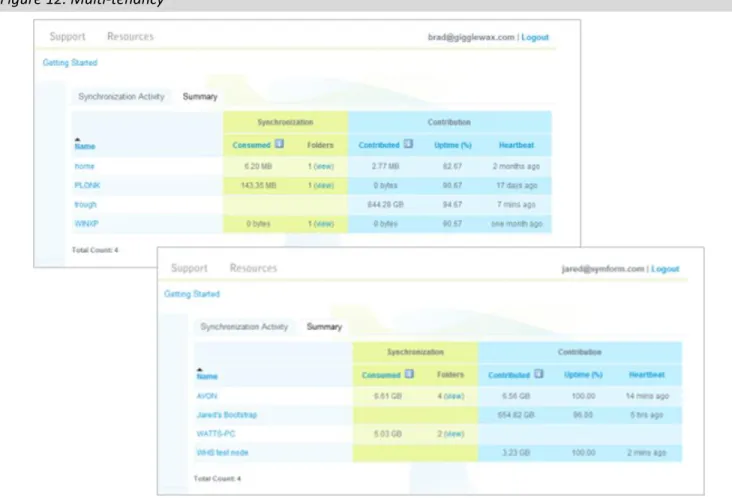Screen dimensions: 732x498
Task: Click '2 months ago' heartbeat for home
Action: click(x=516, y=166)
